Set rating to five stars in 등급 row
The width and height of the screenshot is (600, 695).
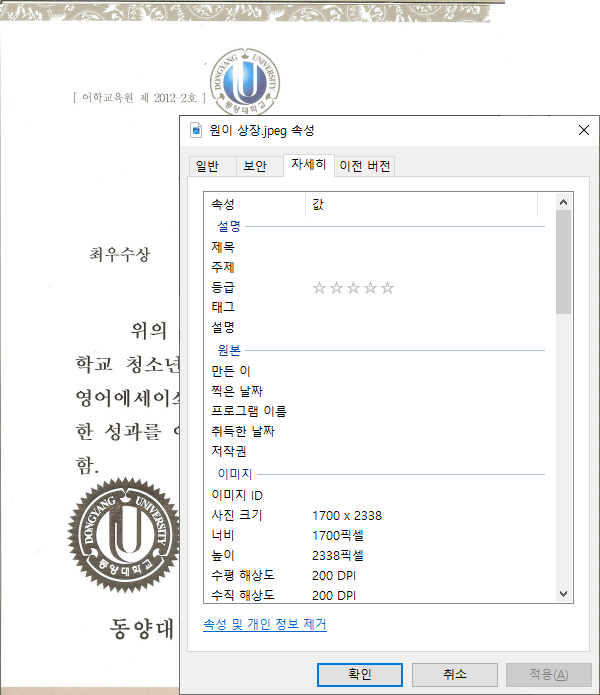[x=387, y=288]
